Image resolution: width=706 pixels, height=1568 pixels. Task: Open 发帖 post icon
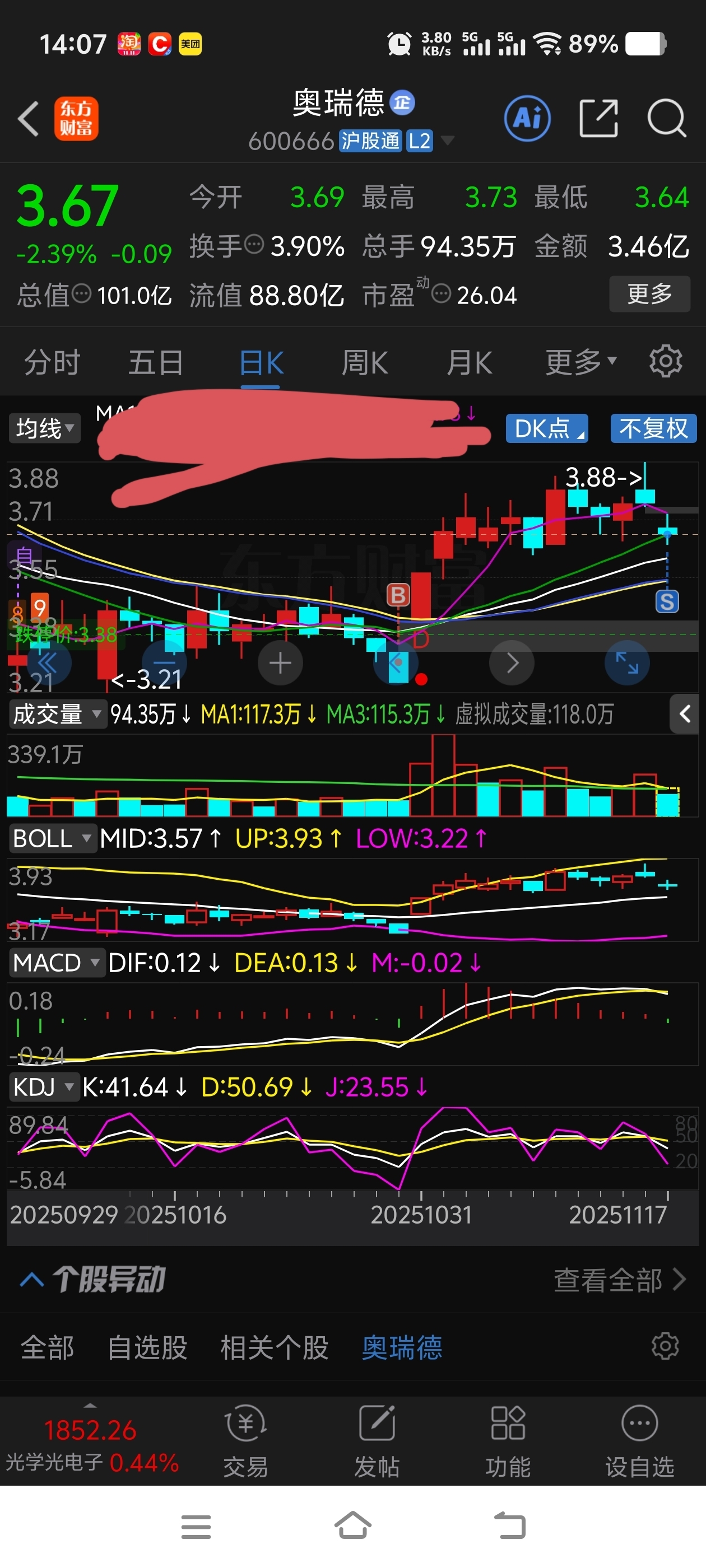pyautogui.click(x=377, y=1441)
